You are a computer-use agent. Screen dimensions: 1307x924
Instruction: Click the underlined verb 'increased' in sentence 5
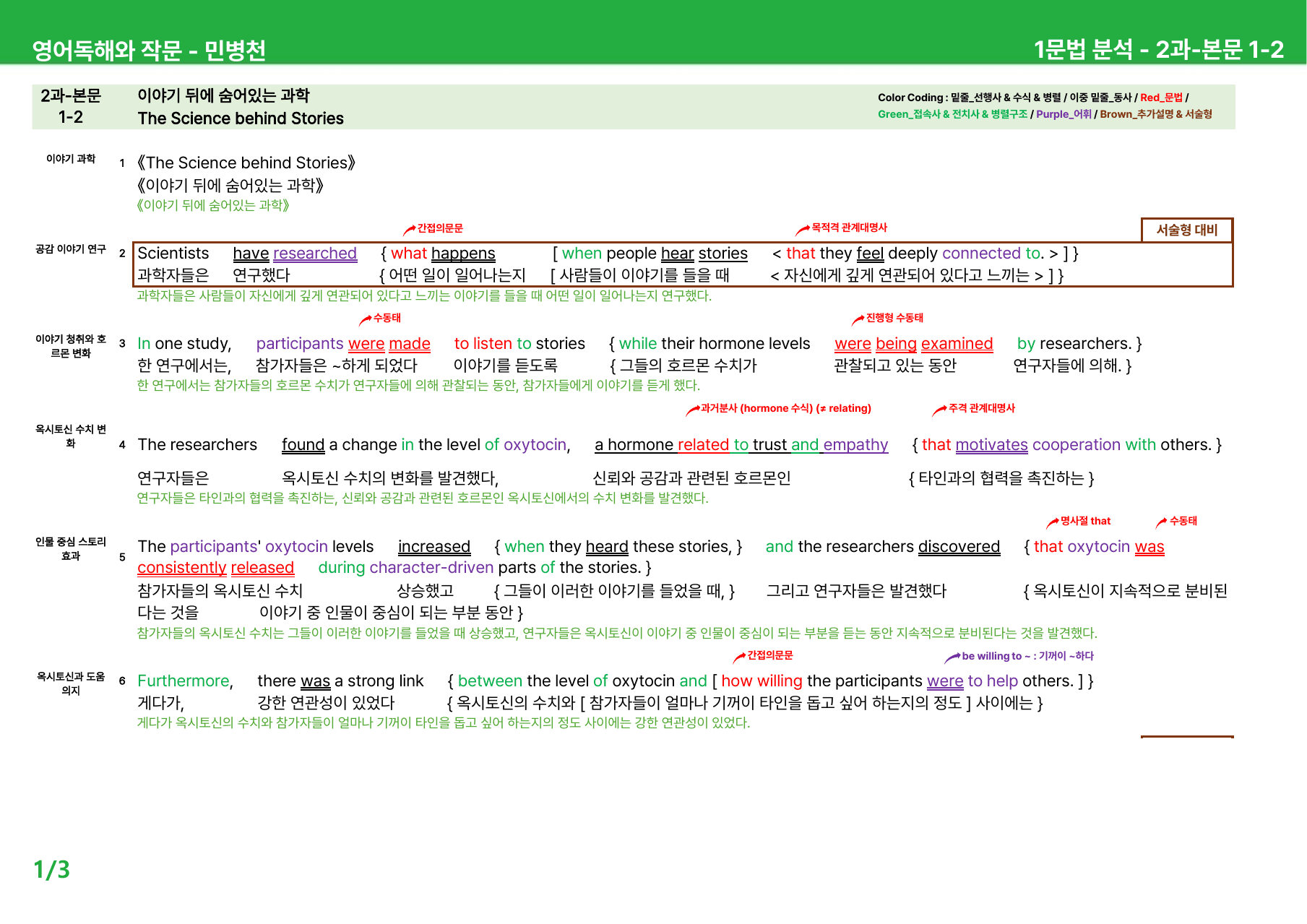click(x=434, y=547)
